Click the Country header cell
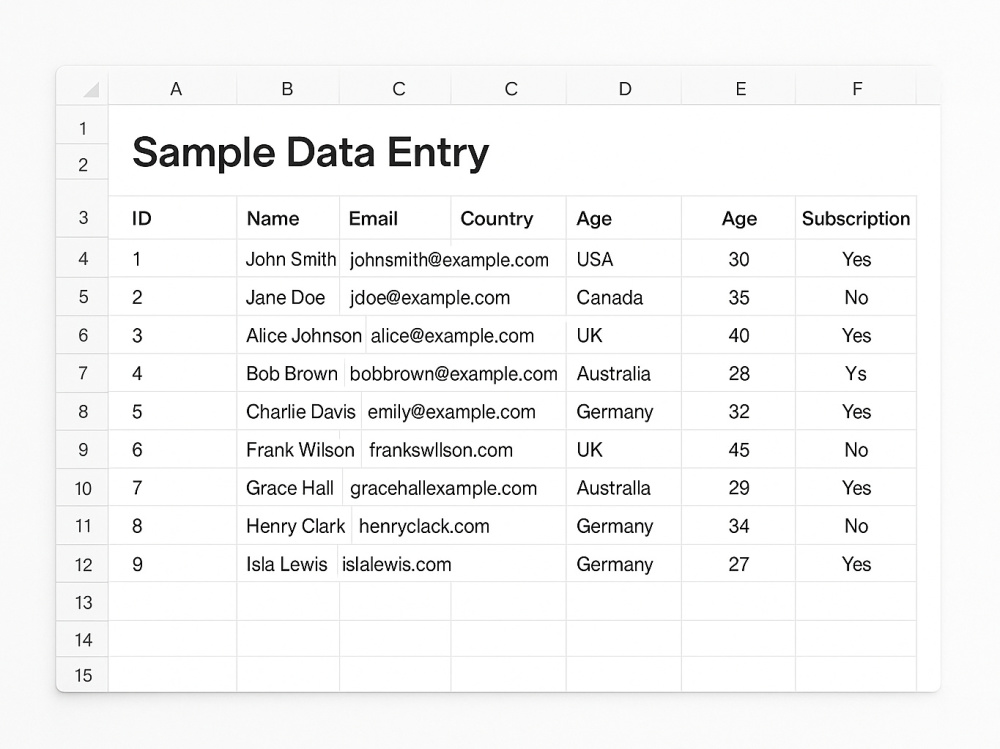The height and width of the screenshot is (749, 1000). tap(508, 218)
